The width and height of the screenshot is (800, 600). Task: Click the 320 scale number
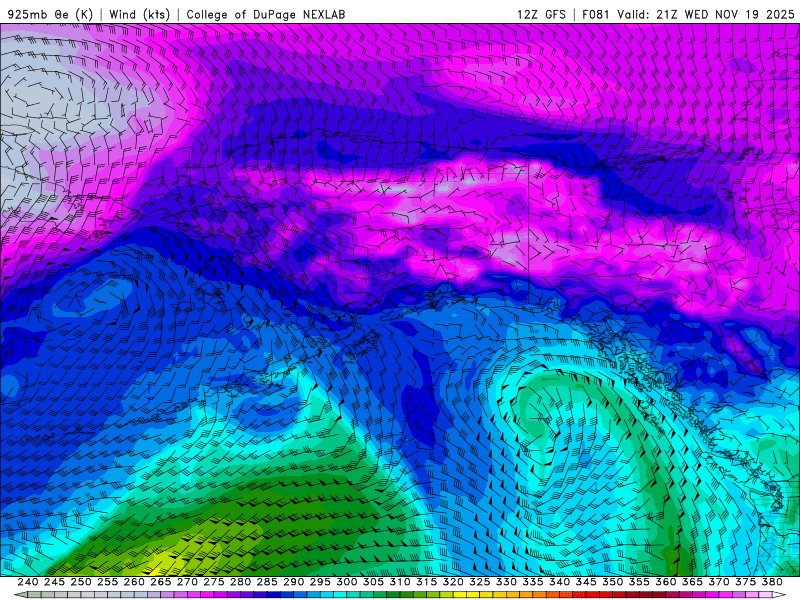point(453,582)
